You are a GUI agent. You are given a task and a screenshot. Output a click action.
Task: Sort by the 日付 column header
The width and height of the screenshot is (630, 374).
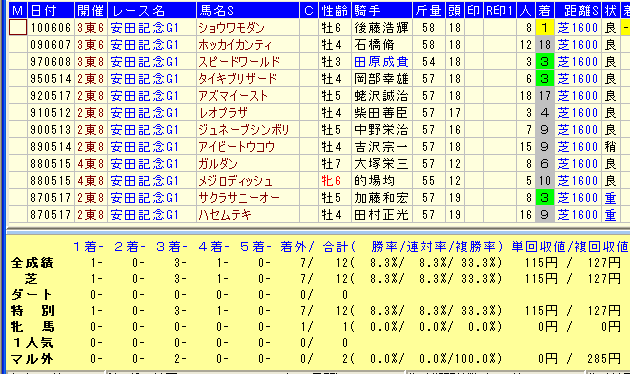pos(51,10)
